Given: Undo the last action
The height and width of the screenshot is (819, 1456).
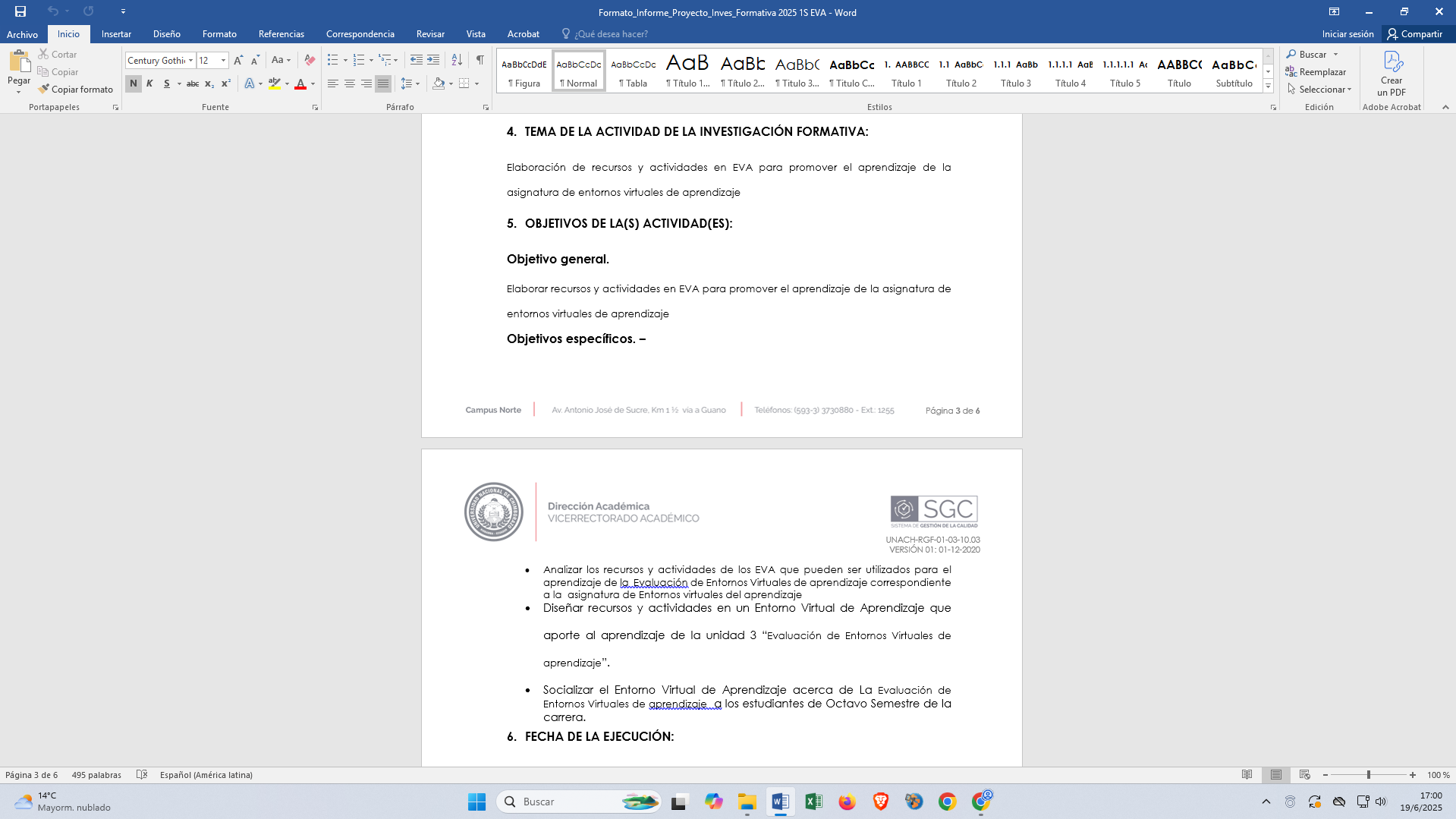Looking at the screenshot, I should 52,11.
